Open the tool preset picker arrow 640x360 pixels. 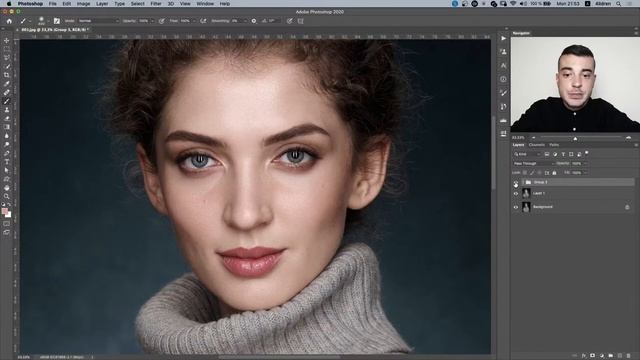[x=29, y=21]
